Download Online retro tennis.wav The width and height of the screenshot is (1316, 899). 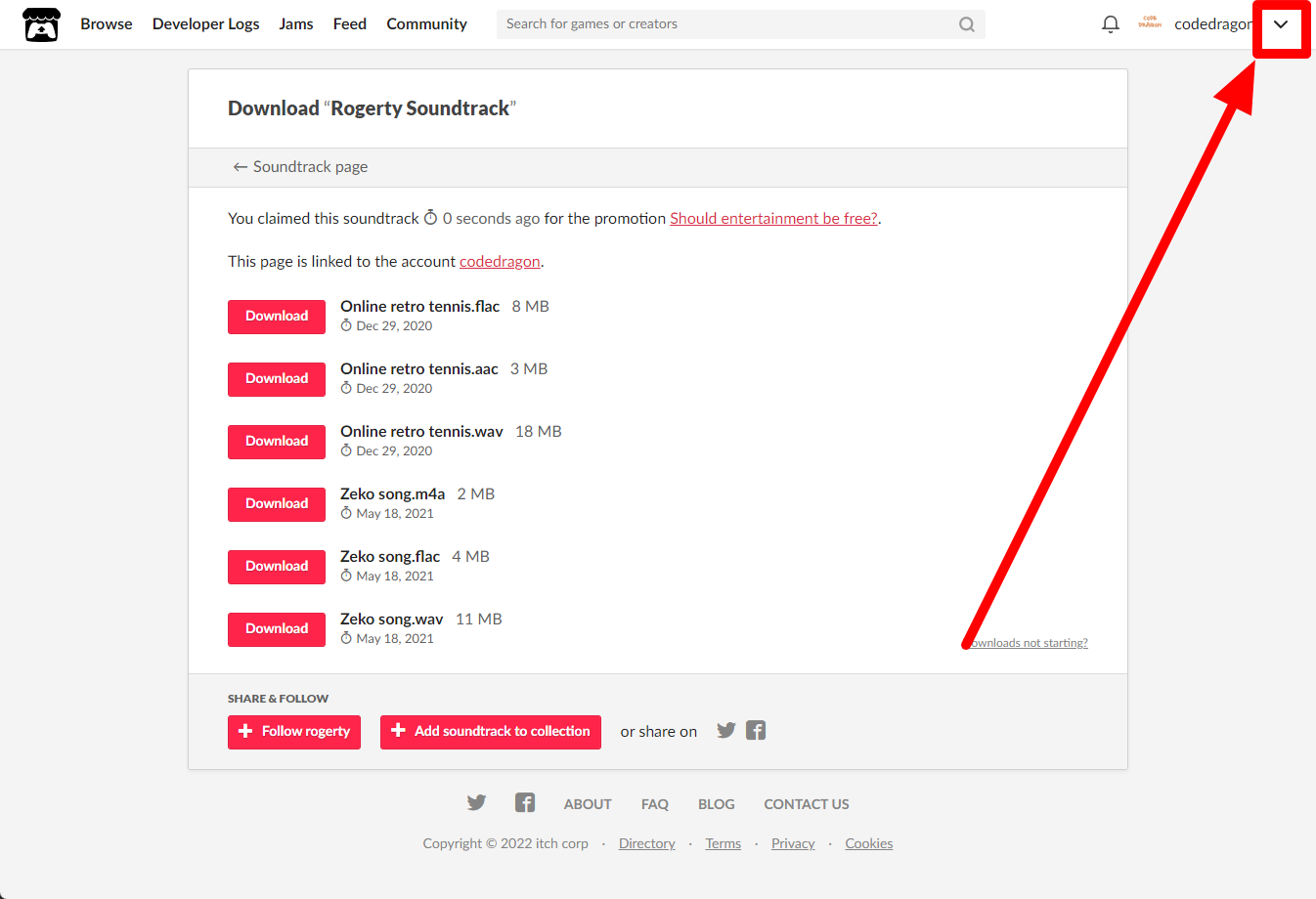pyautogui.click(x=277, y=442)
